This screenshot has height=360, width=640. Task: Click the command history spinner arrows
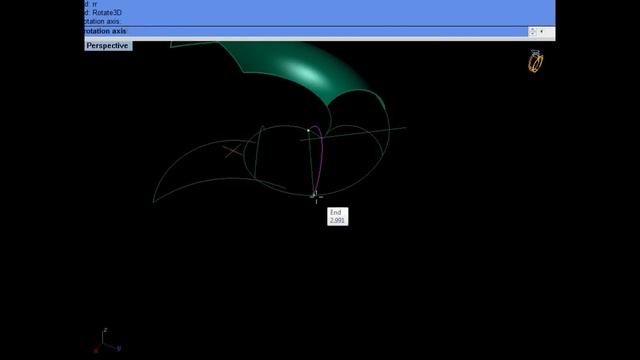click(x=532, y=32)
